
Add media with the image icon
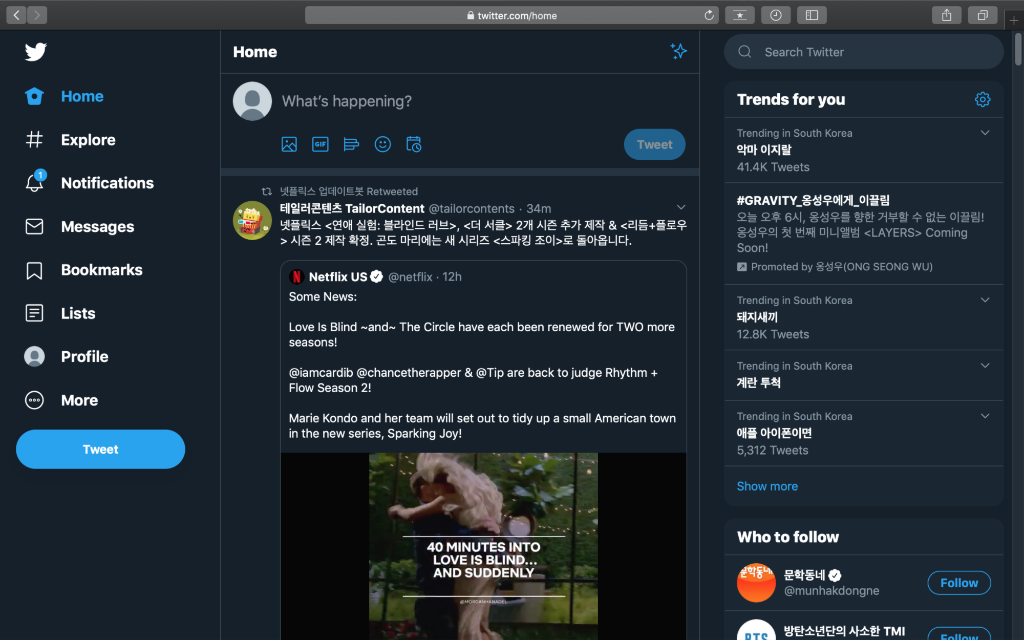289,144
